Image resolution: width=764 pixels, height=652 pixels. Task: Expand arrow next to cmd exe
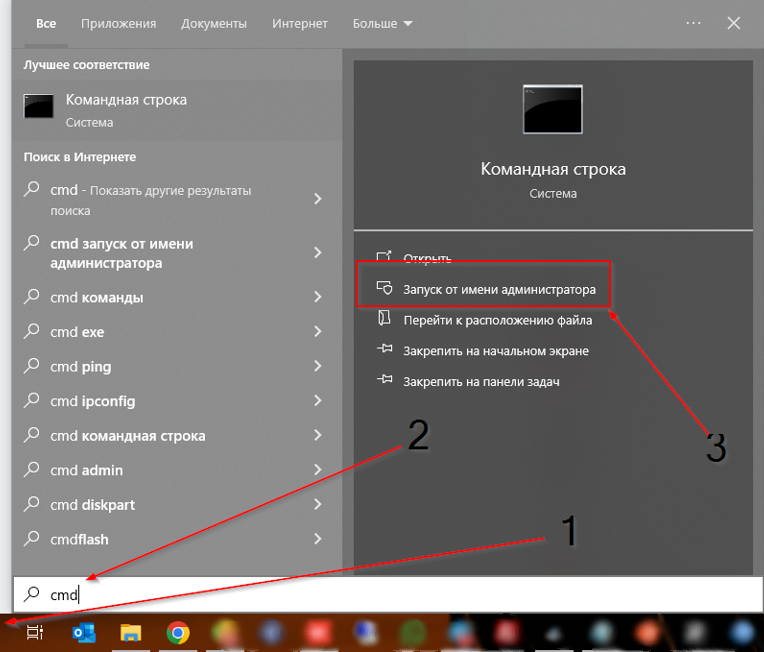(x=318, y=331)
